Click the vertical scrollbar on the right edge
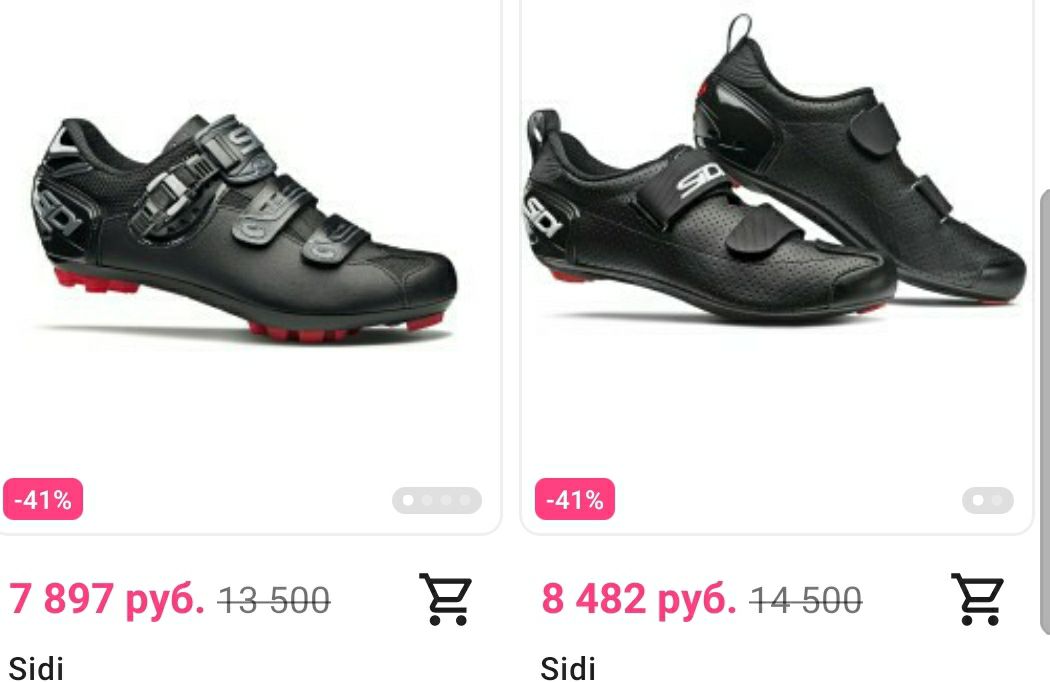The image size is (1050, 682). 1045,412
